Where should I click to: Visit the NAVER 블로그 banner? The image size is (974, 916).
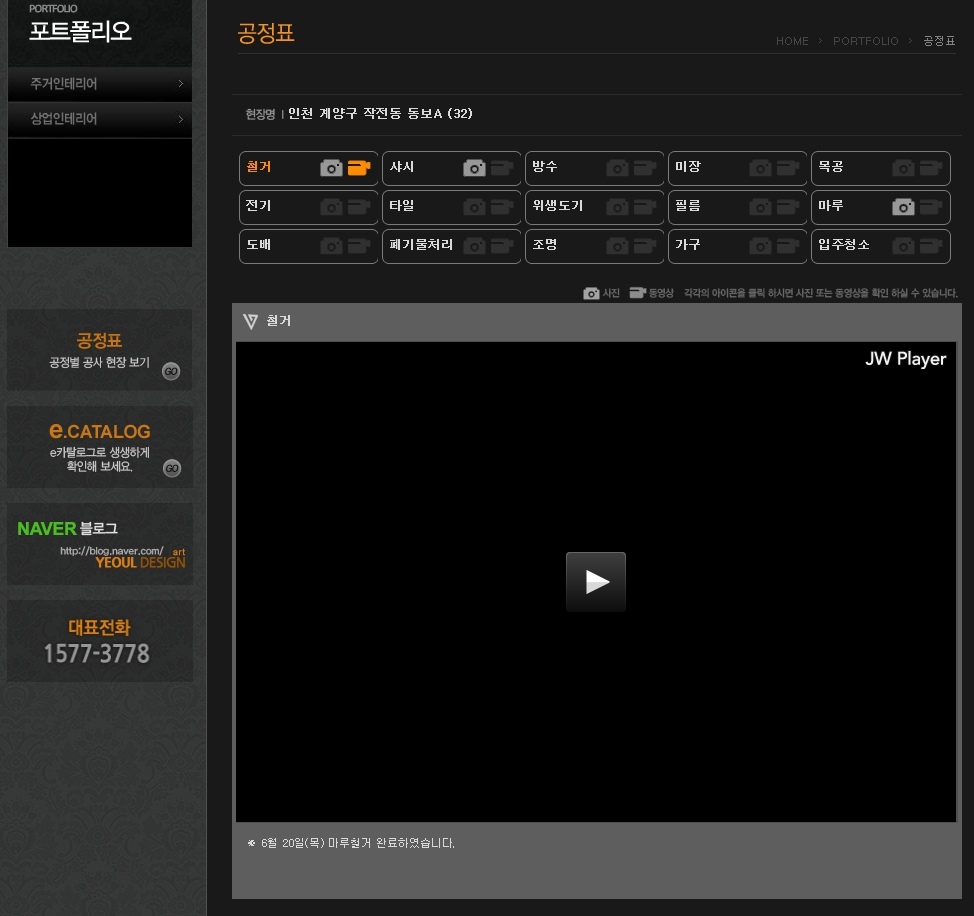100,544
